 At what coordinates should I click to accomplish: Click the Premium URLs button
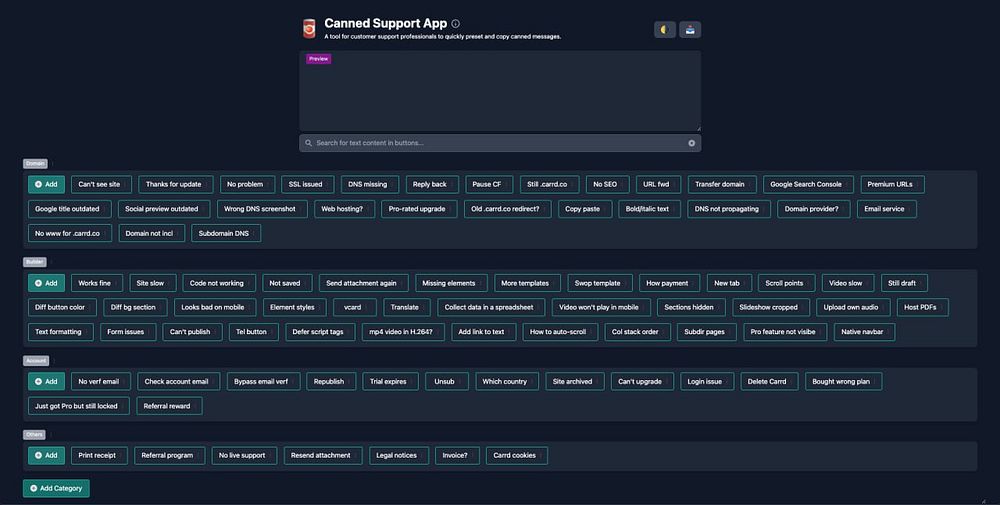pyautogui.click(x=892, y=184)
